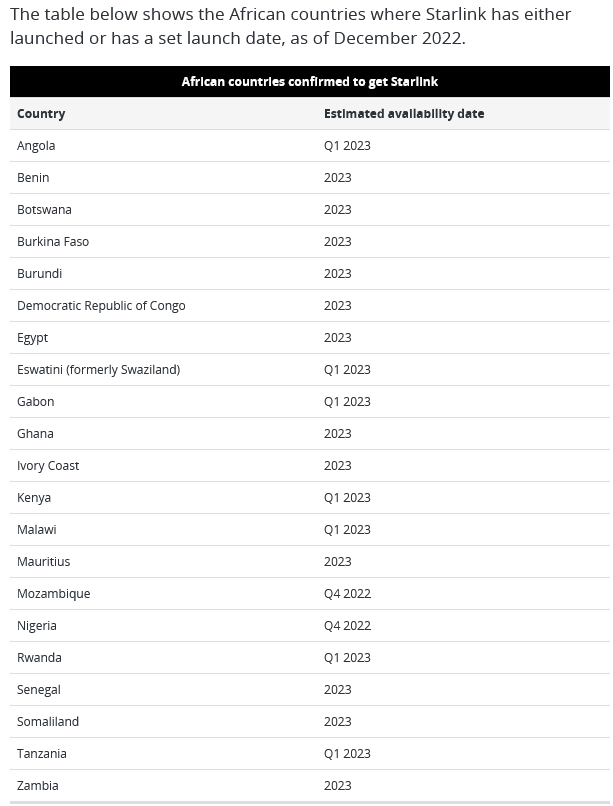Click Botswana in the country column
The image size is (613, 806).
pyautogui.click(x=44, y=210)
